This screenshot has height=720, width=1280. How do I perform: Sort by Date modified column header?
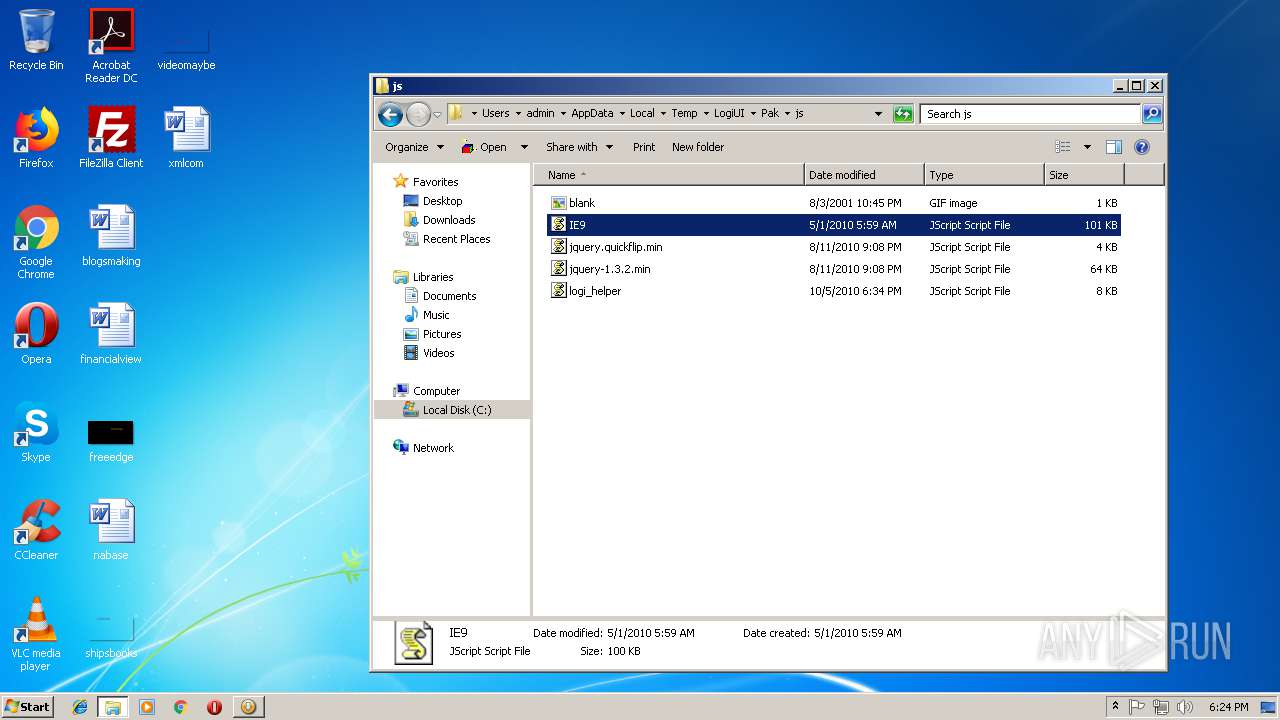pos(864,175)
